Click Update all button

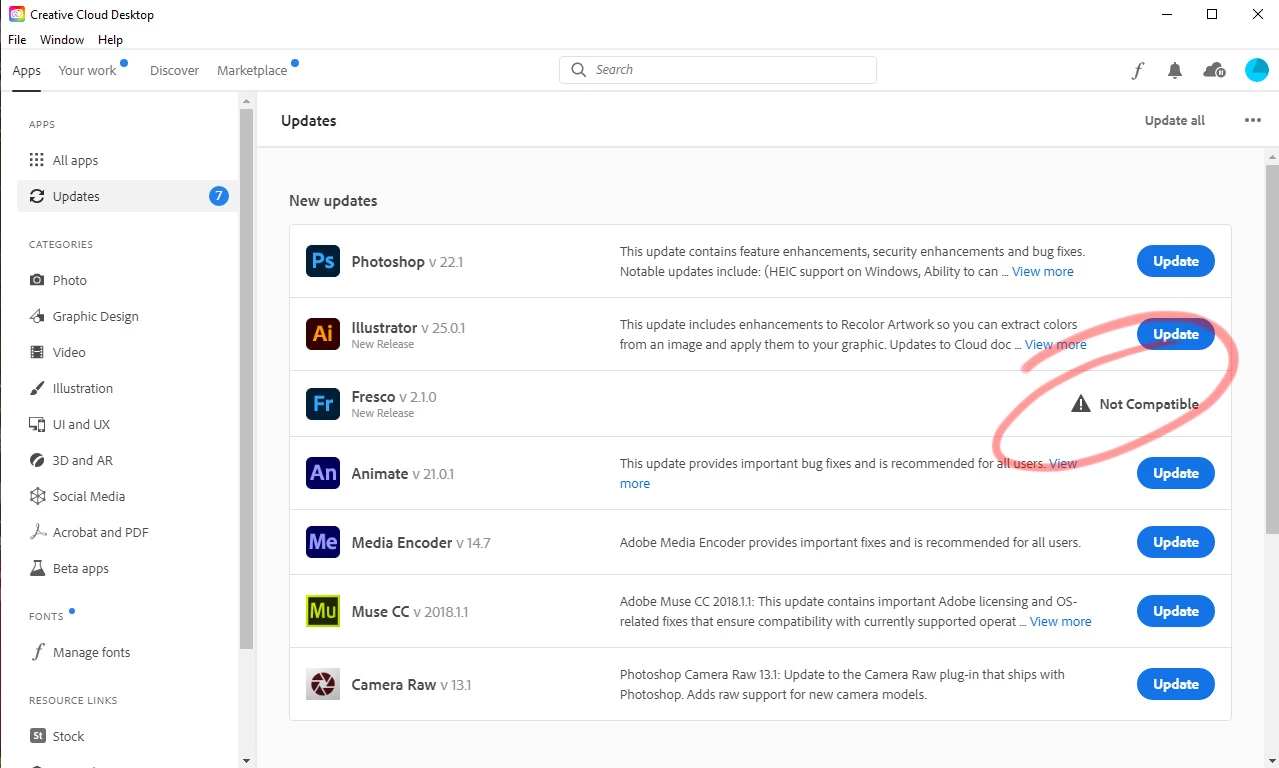(x=1174, y=120)
